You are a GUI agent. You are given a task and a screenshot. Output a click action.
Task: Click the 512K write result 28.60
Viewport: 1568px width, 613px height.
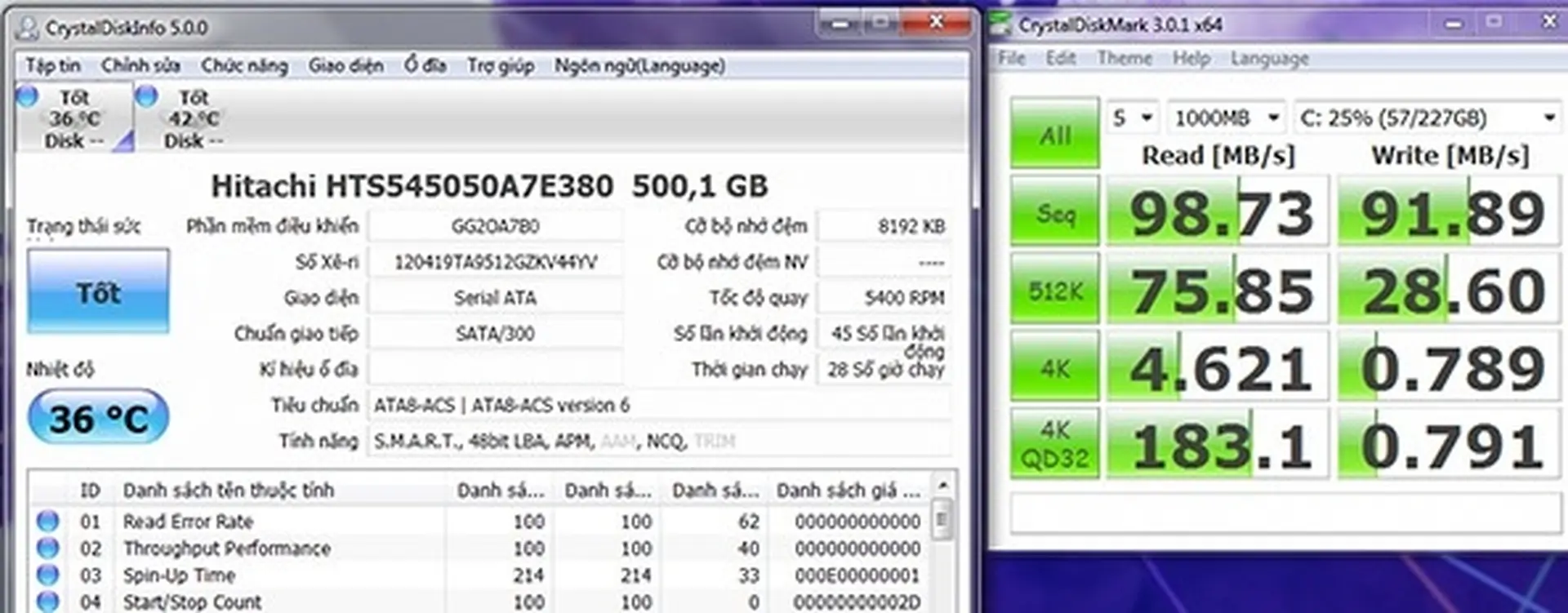pos(1449,289)
